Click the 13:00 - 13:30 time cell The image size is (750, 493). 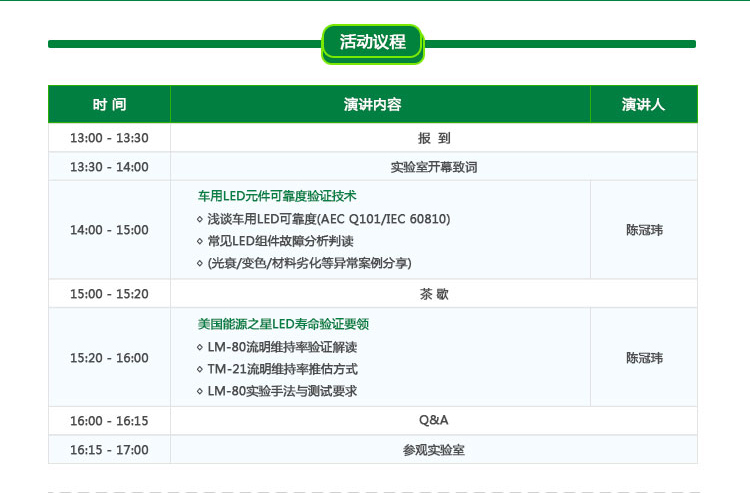109,138
